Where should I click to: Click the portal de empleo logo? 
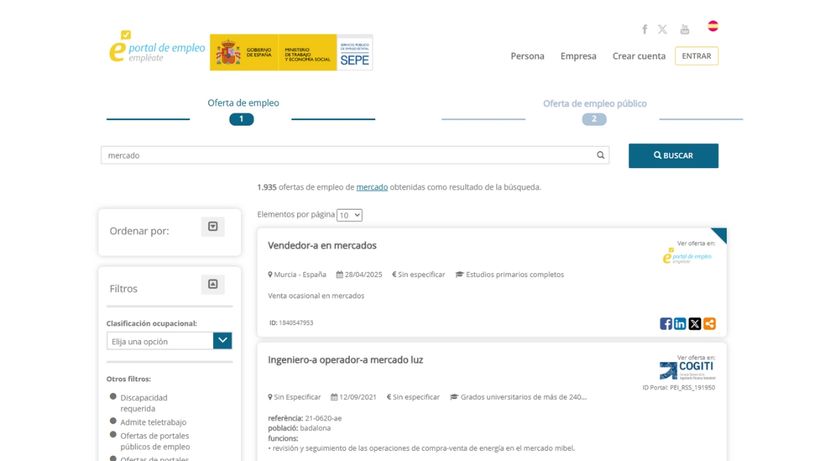point(157,47)
